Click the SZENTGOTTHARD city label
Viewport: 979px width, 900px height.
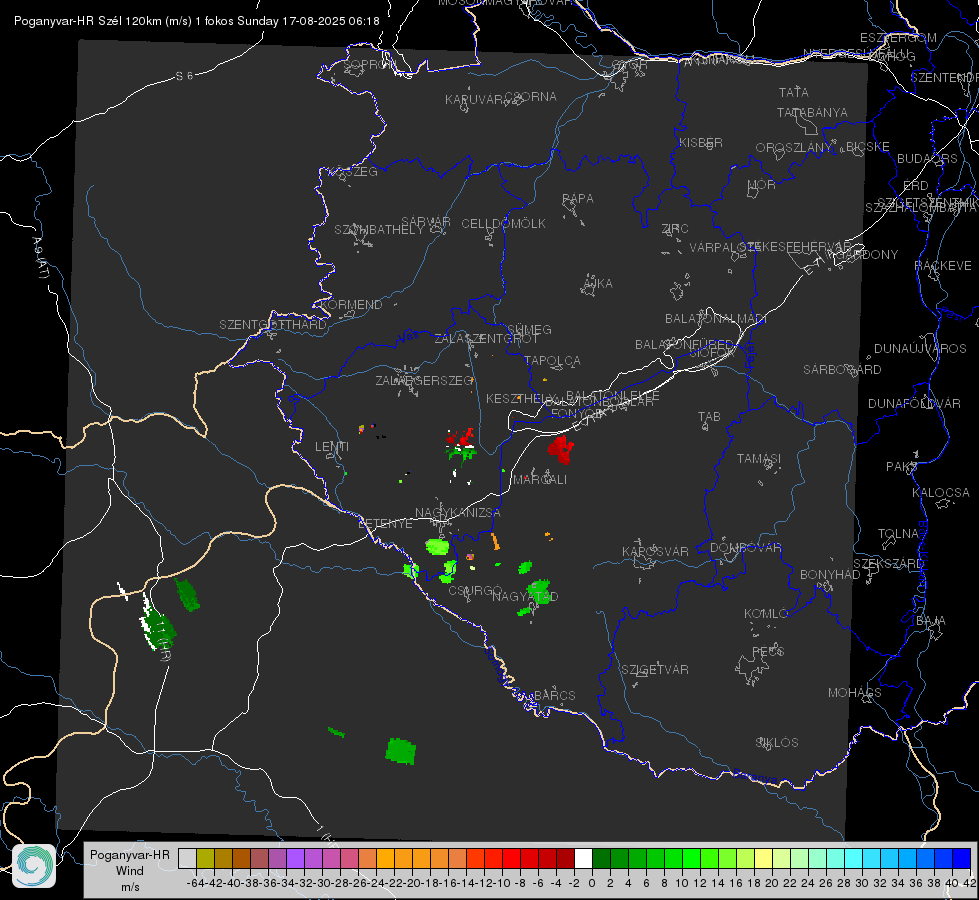(273, 325)
